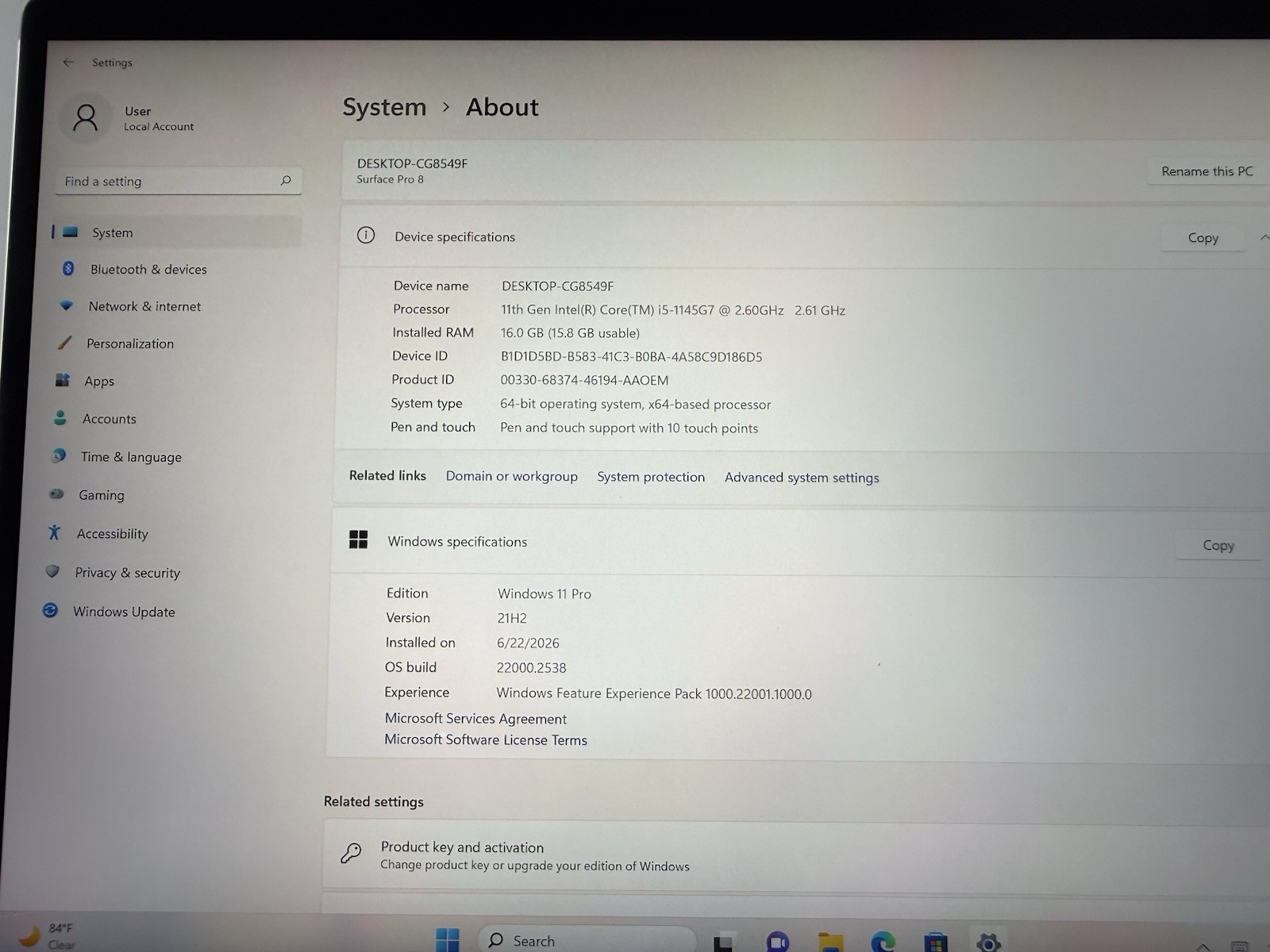Select the Version value 21H2
The image size is (1270, 952).
tap(512, 618)
